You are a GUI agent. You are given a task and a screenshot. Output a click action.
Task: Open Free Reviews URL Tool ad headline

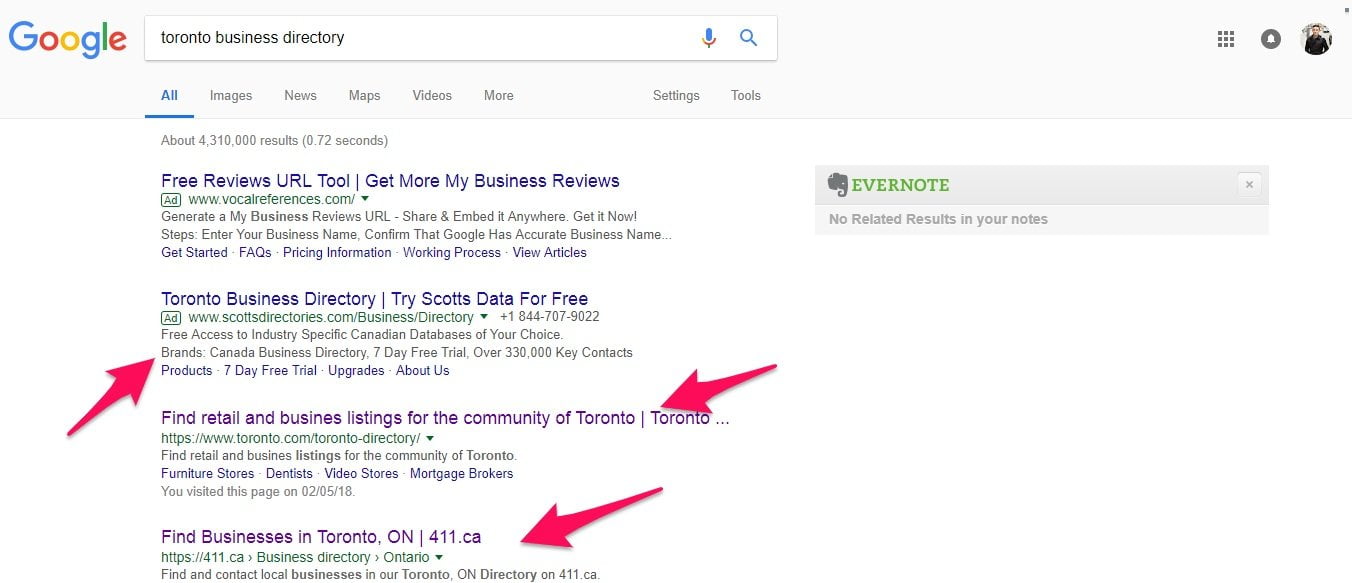(x=390, y=181)
